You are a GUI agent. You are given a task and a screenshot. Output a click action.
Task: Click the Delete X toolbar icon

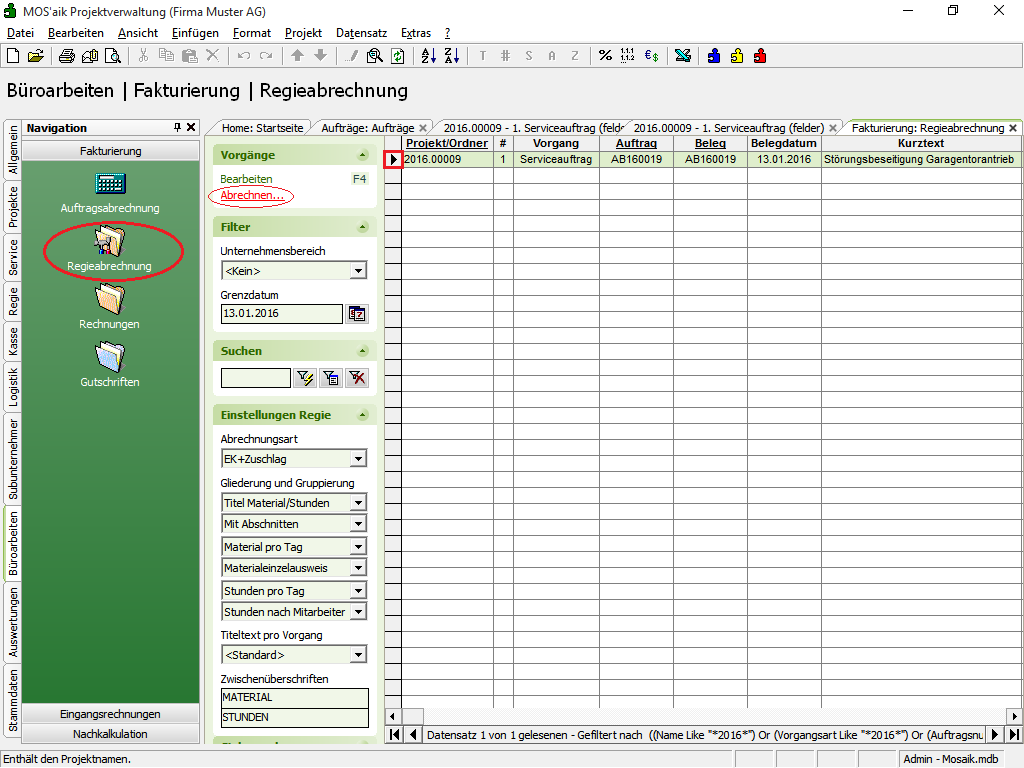[x=213, y=56]
